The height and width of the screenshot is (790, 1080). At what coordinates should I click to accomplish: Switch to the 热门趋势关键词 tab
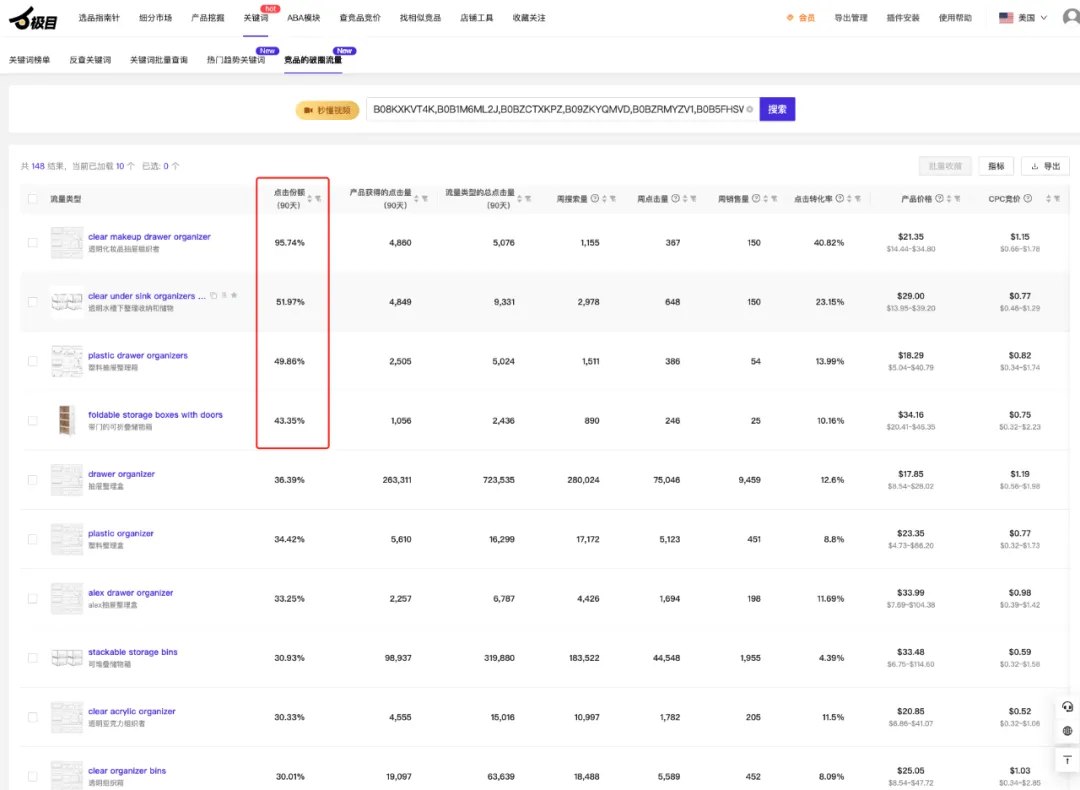(x=236, y=60)
